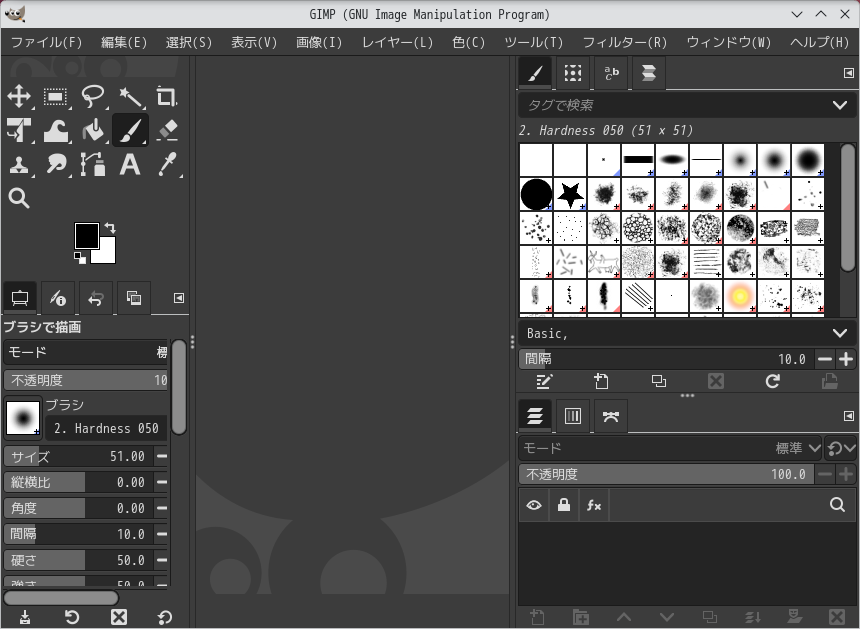The image size is (860, 629).
Task: Click the Zoom magnifier tool
Action: click(19, 198)
